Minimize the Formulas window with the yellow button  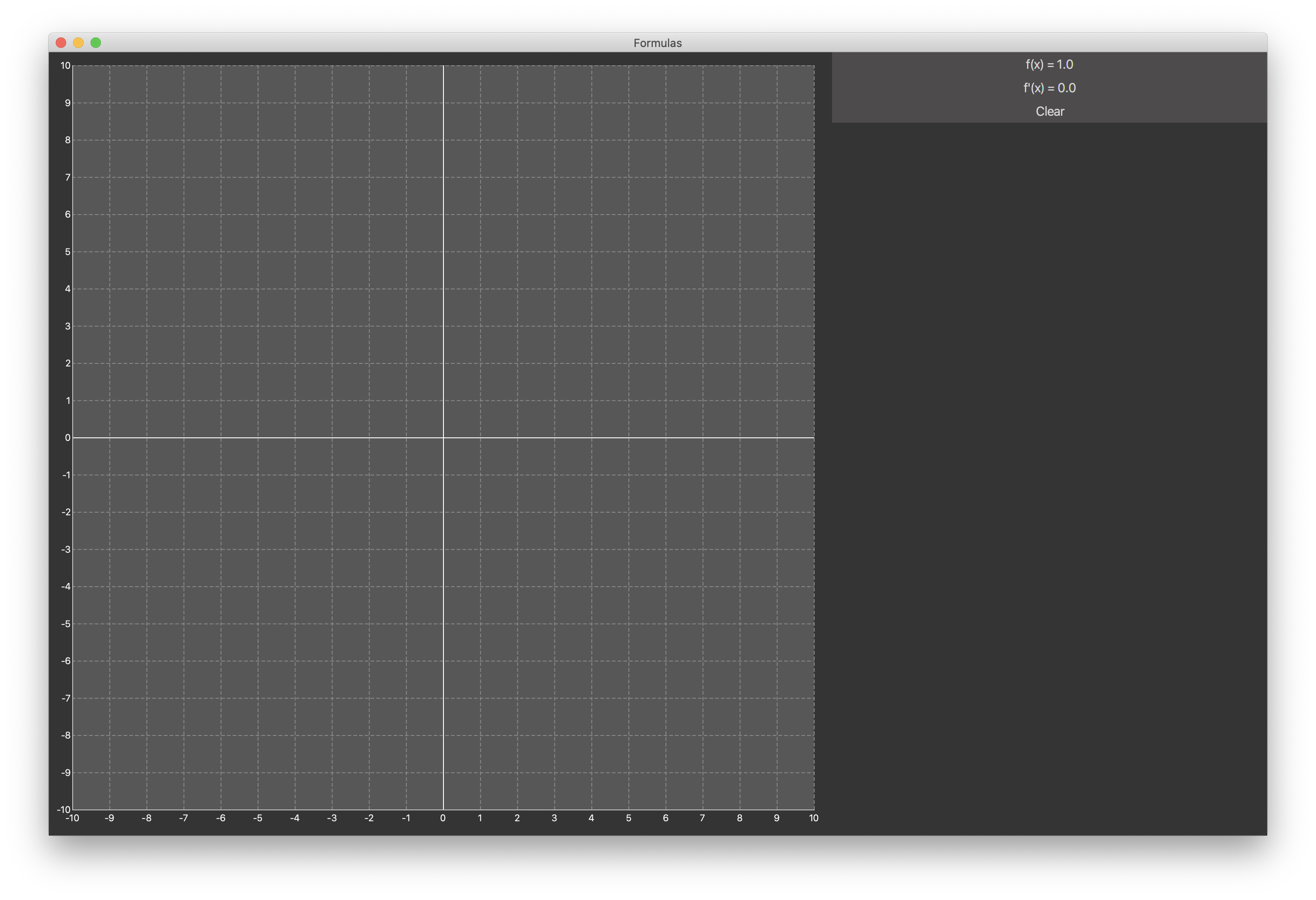click(x=79, y=43)
